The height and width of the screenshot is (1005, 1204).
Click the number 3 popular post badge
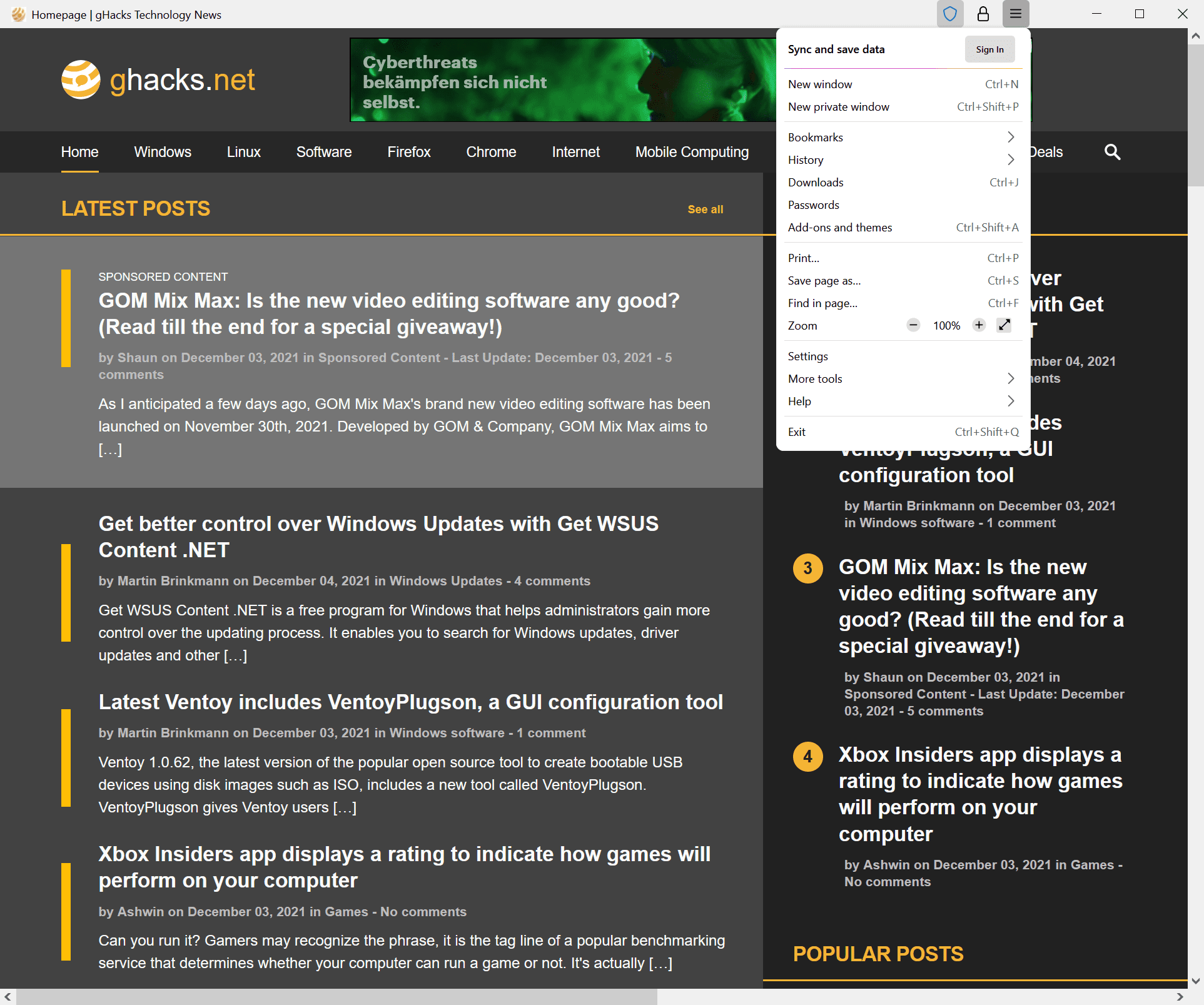click(807, 568)
